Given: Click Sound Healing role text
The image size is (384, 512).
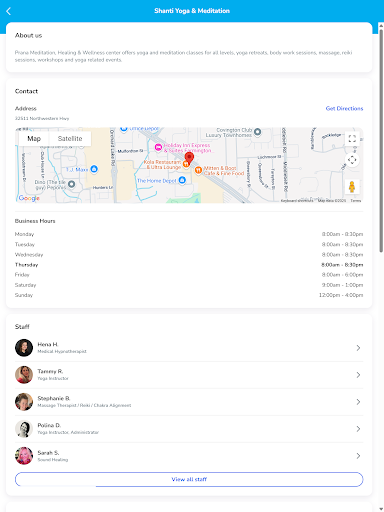Looking at the screenshot, I should (53, 460).
